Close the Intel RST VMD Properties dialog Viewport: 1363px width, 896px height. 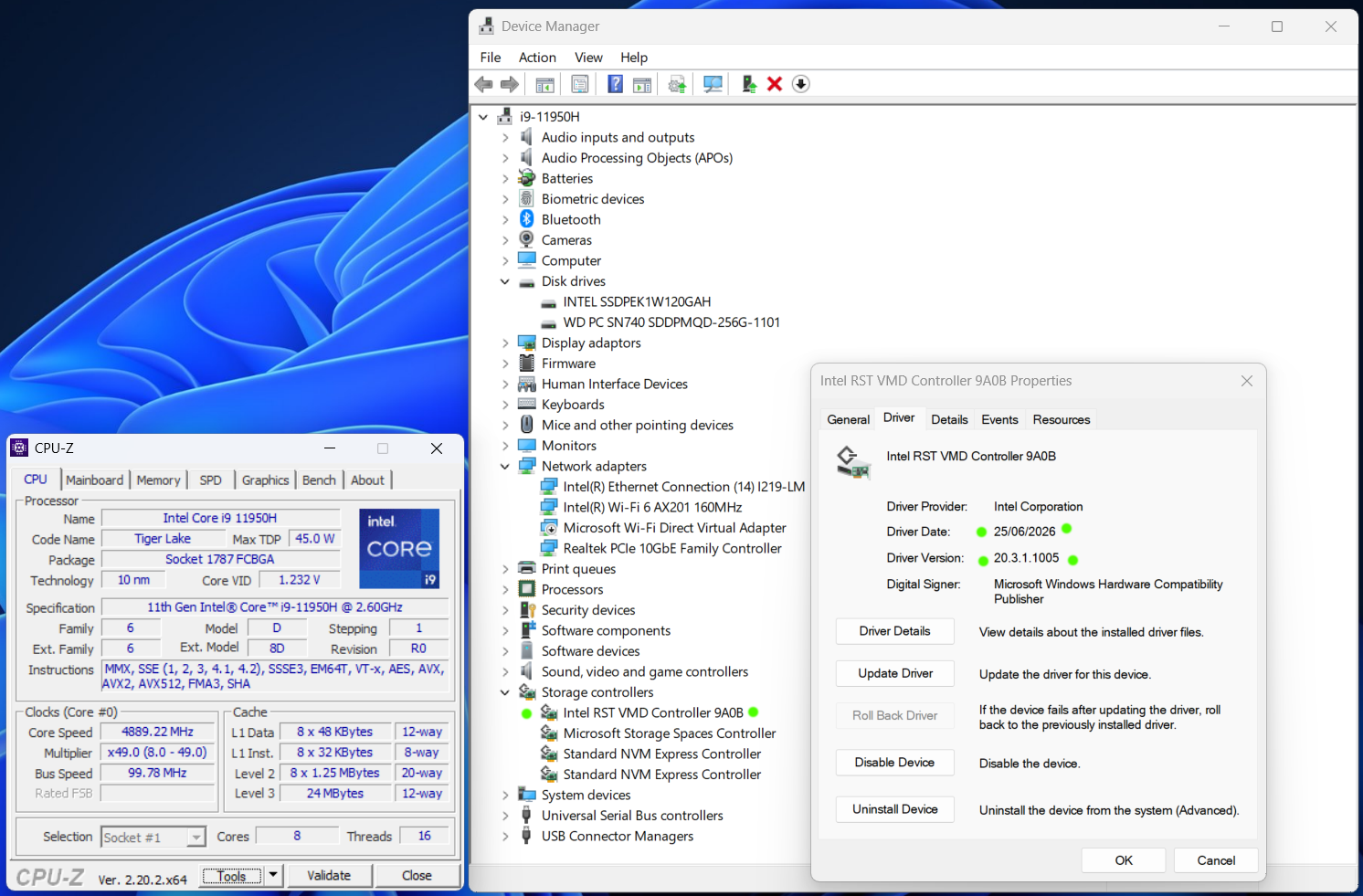pos(1247,381)
